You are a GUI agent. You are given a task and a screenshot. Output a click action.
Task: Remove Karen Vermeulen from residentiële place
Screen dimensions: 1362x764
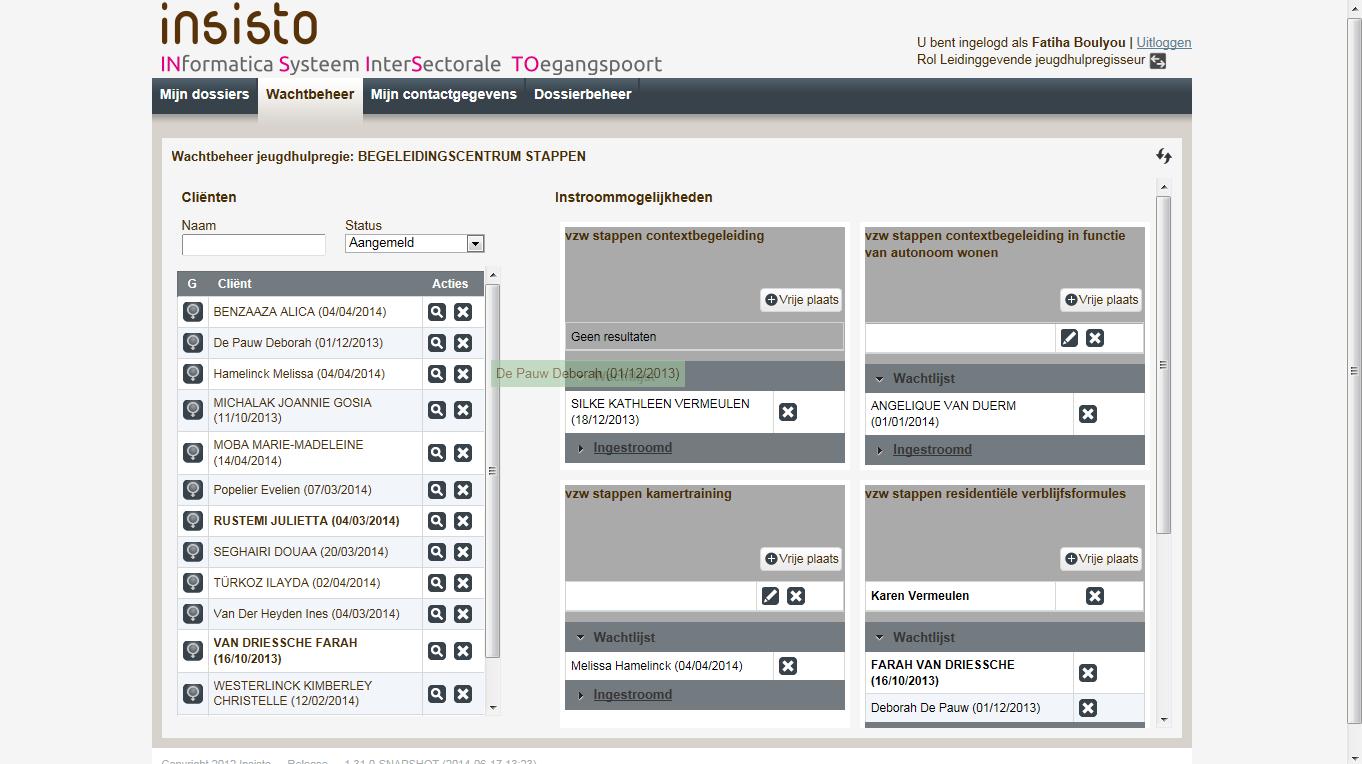1095,596
